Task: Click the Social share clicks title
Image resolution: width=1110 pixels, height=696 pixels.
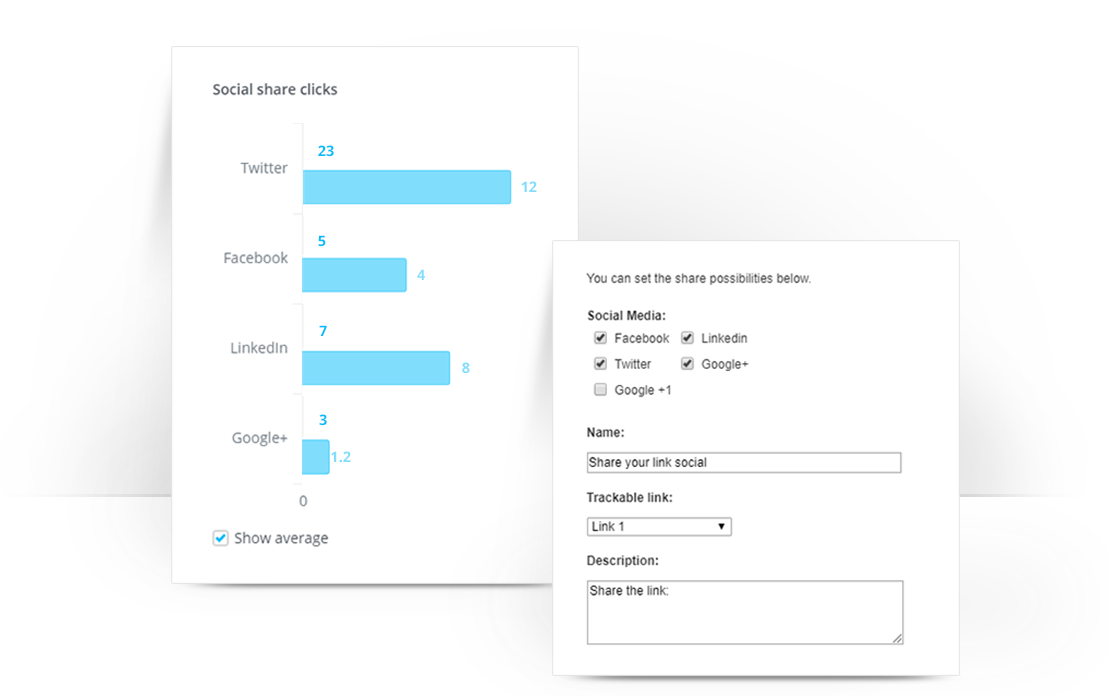Action: point(275,89)
